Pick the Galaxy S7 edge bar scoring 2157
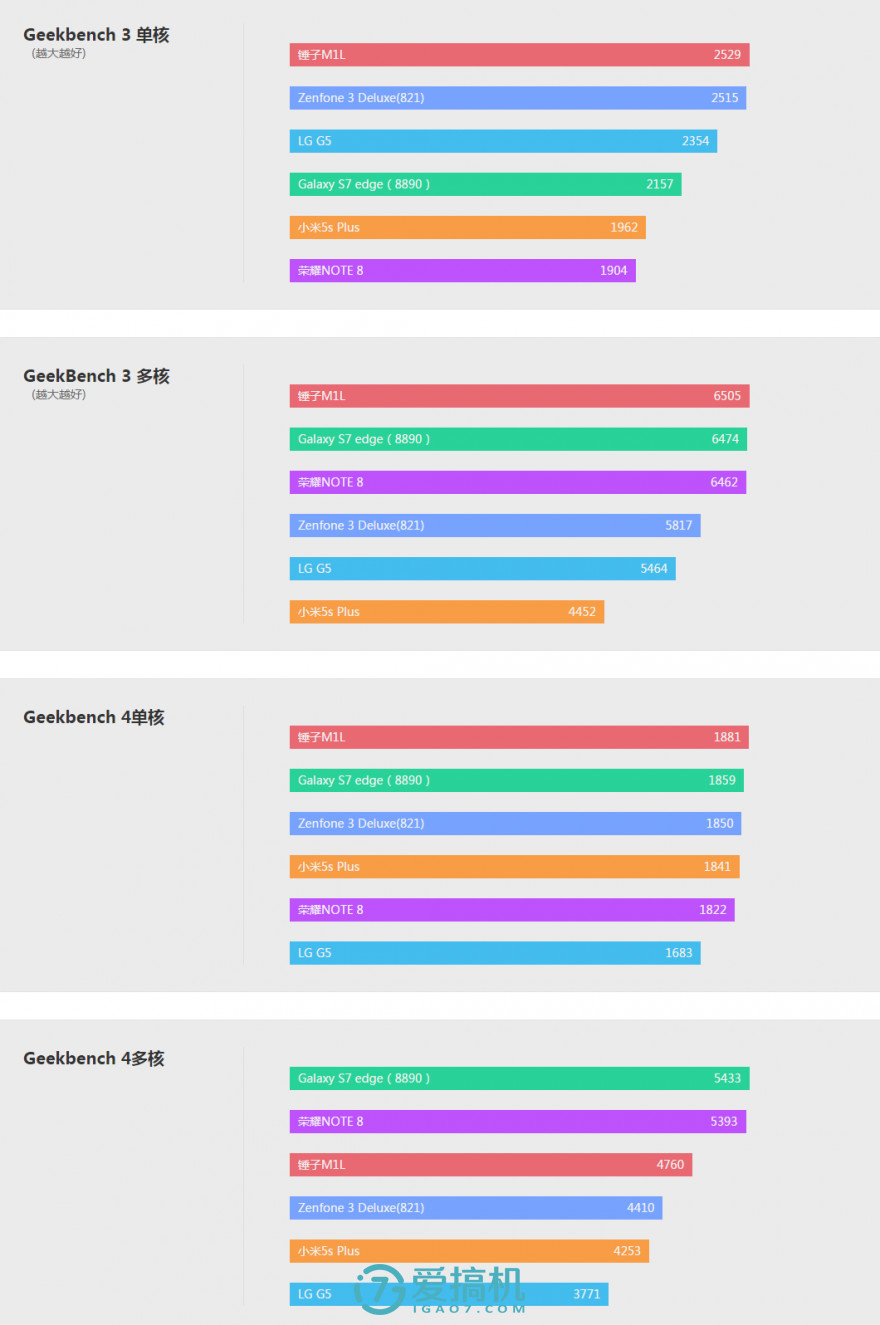The image size is (880, 1325). [x=485, y=184]
